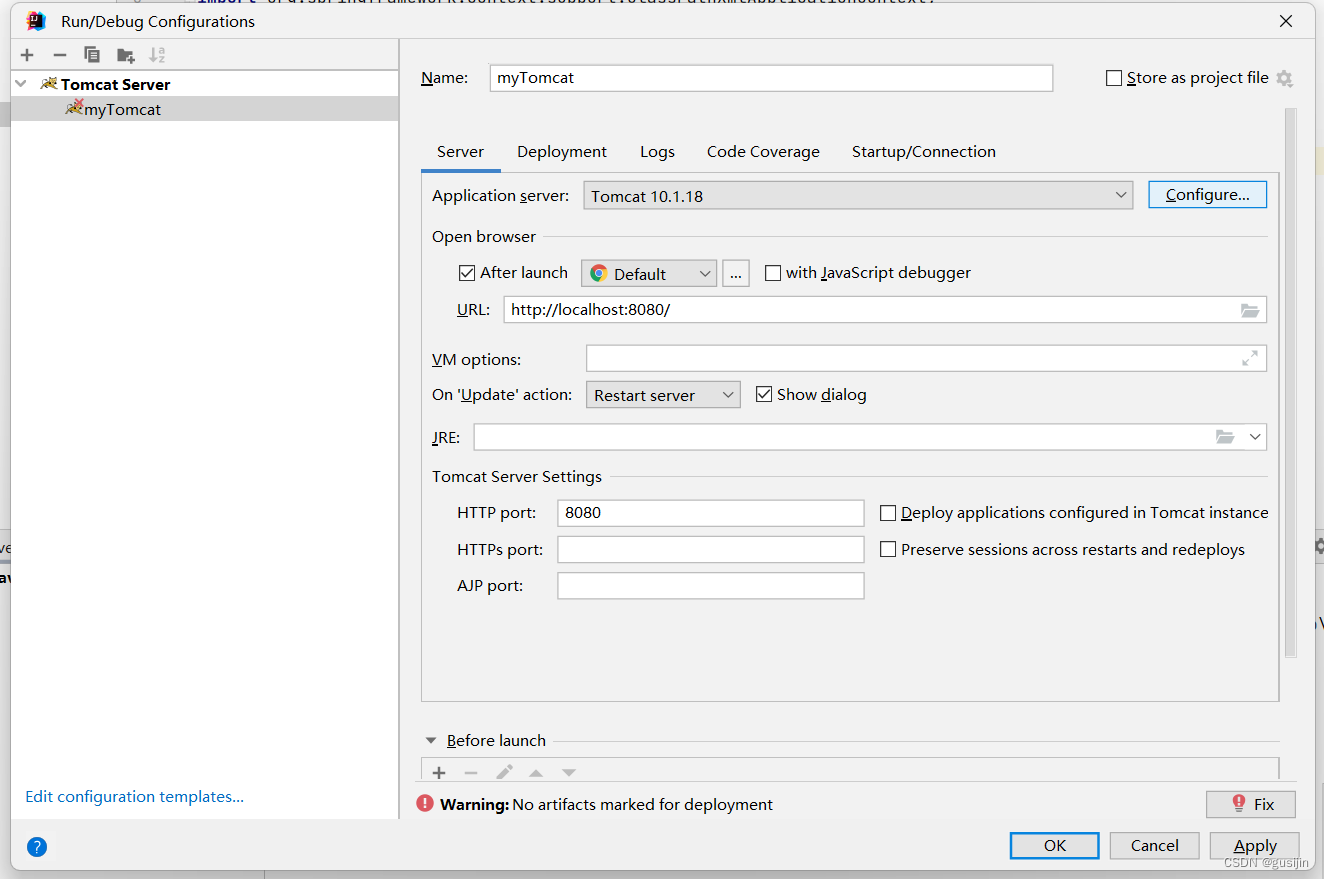Click into AJP port field
This screenshot has width=1324, height=879.
[x=711, y=585]
